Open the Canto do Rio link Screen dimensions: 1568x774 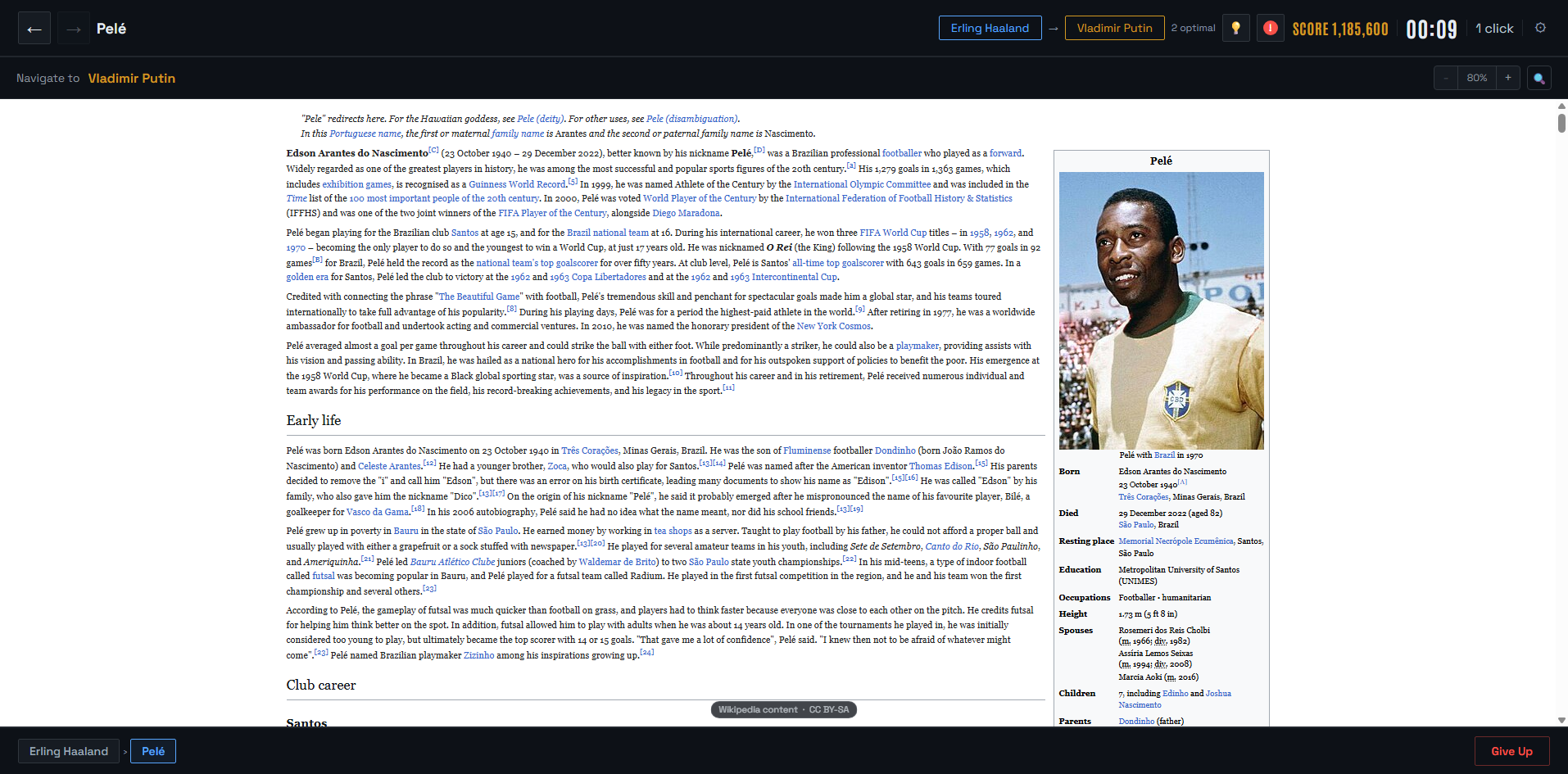[x=952, y=546]
